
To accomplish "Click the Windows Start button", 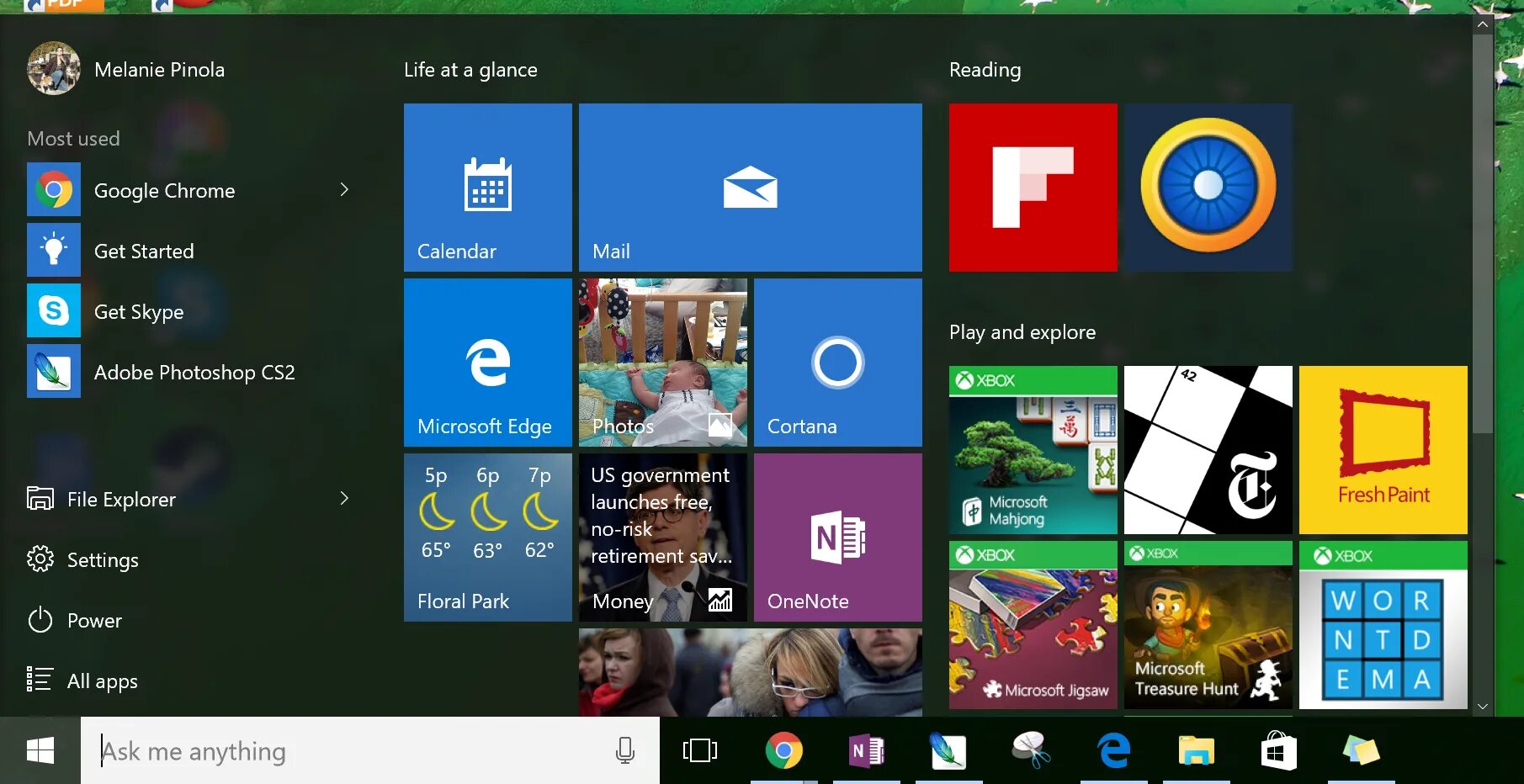I will pos(40,750).
